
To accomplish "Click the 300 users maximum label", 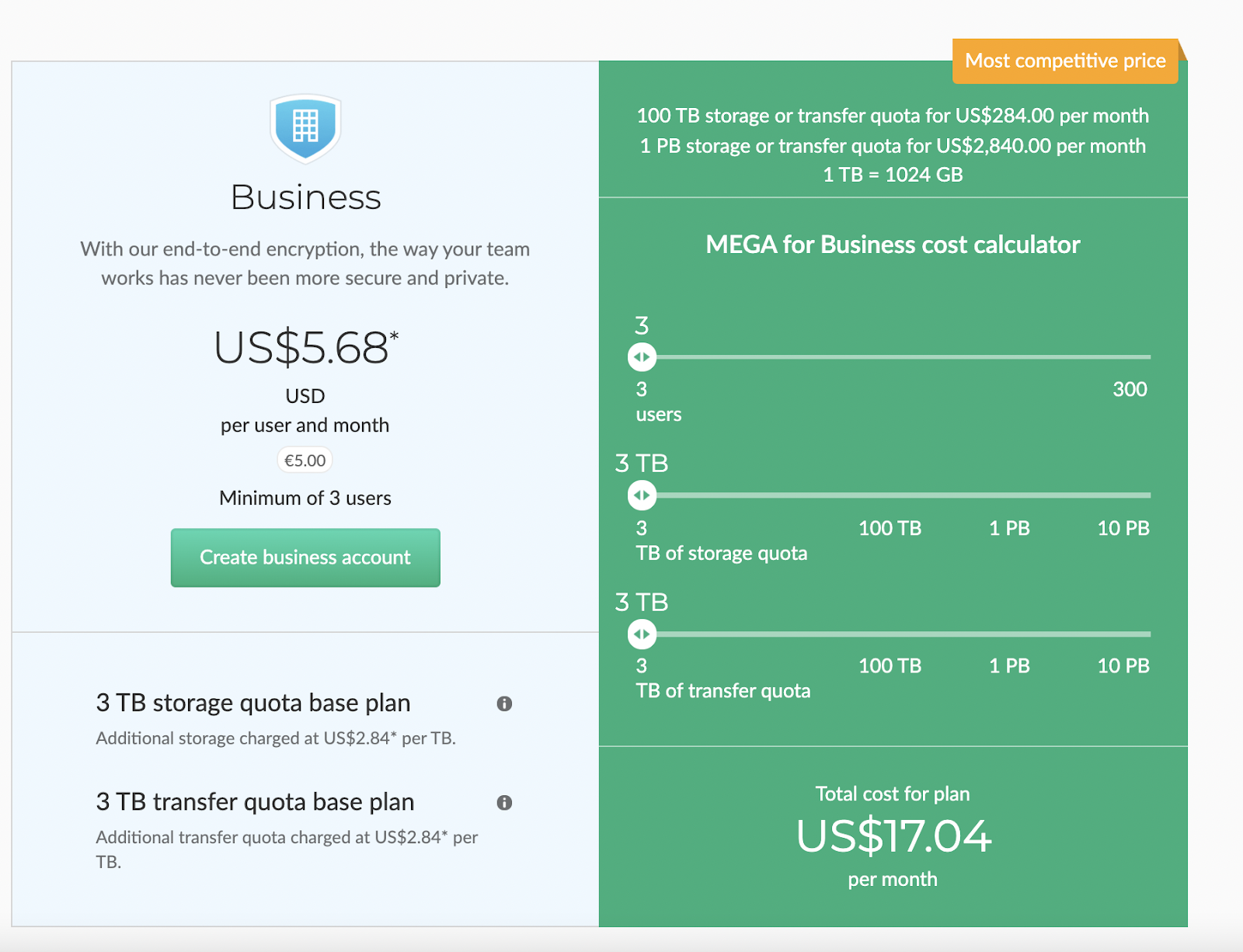I will [x=1130, y=389].
